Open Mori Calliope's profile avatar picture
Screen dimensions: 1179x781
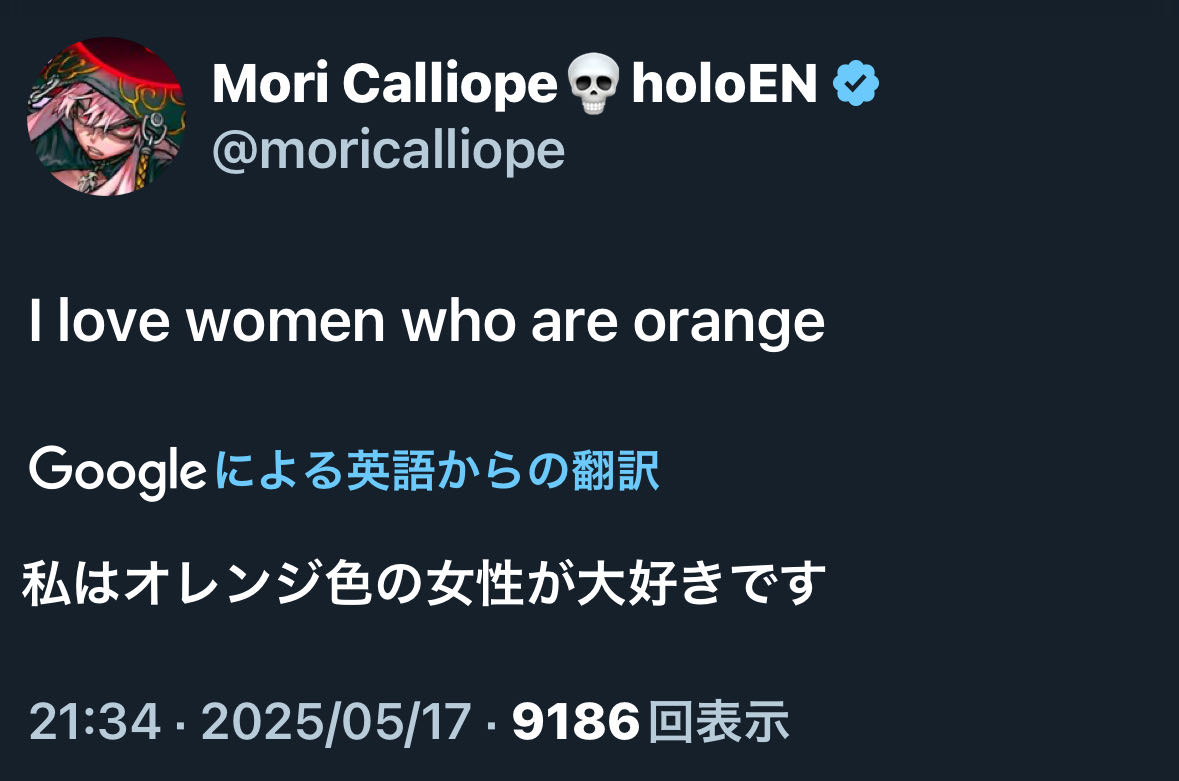[x=106, y=117]
